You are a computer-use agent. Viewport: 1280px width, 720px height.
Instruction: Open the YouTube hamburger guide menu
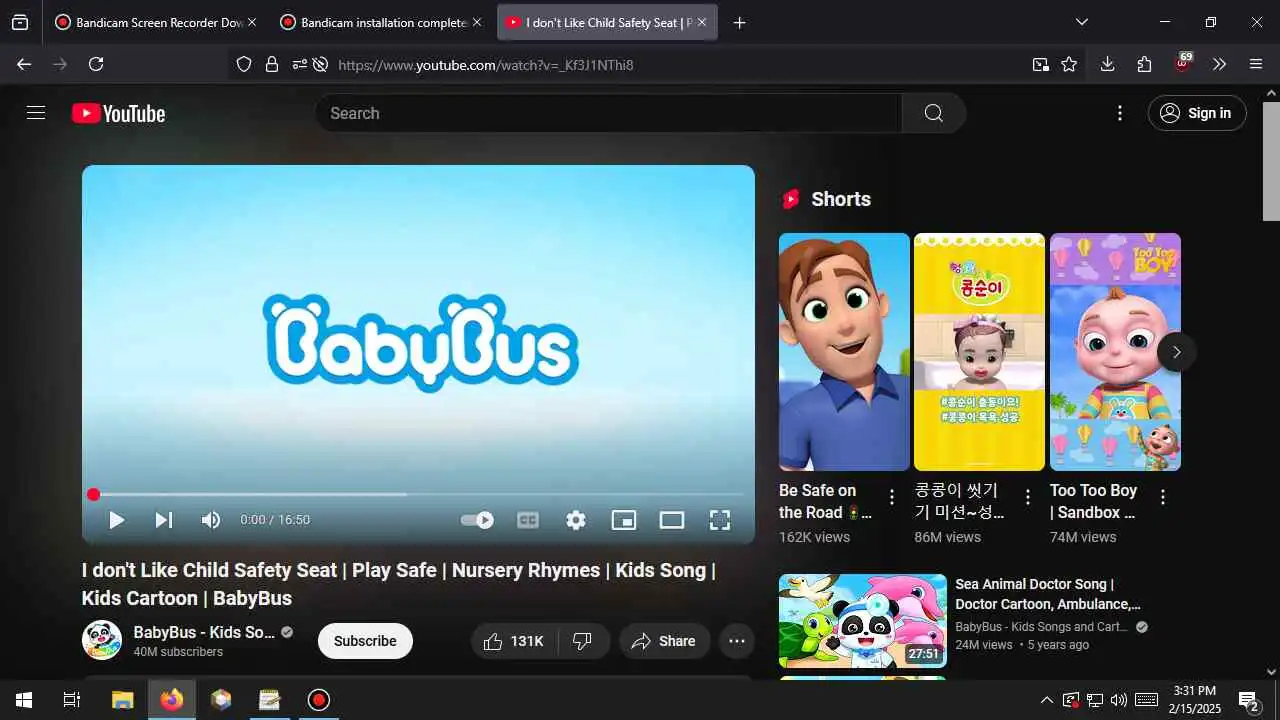pyautogui.click(x=36, y=113)
